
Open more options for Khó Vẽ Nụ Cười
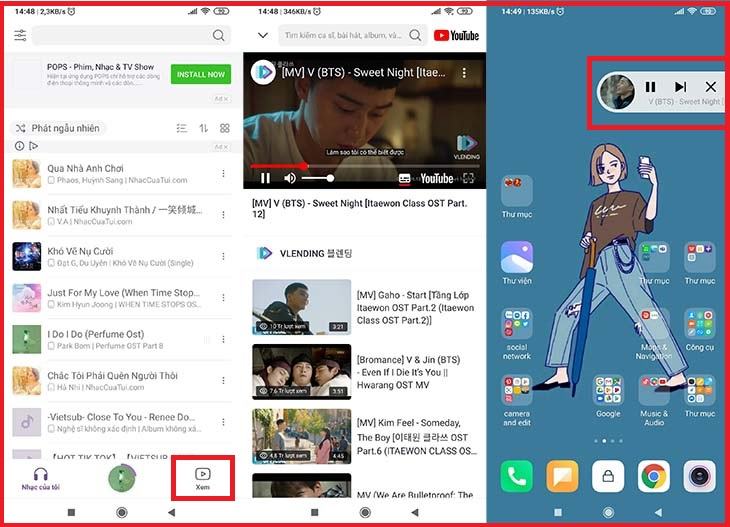[223, 256]
